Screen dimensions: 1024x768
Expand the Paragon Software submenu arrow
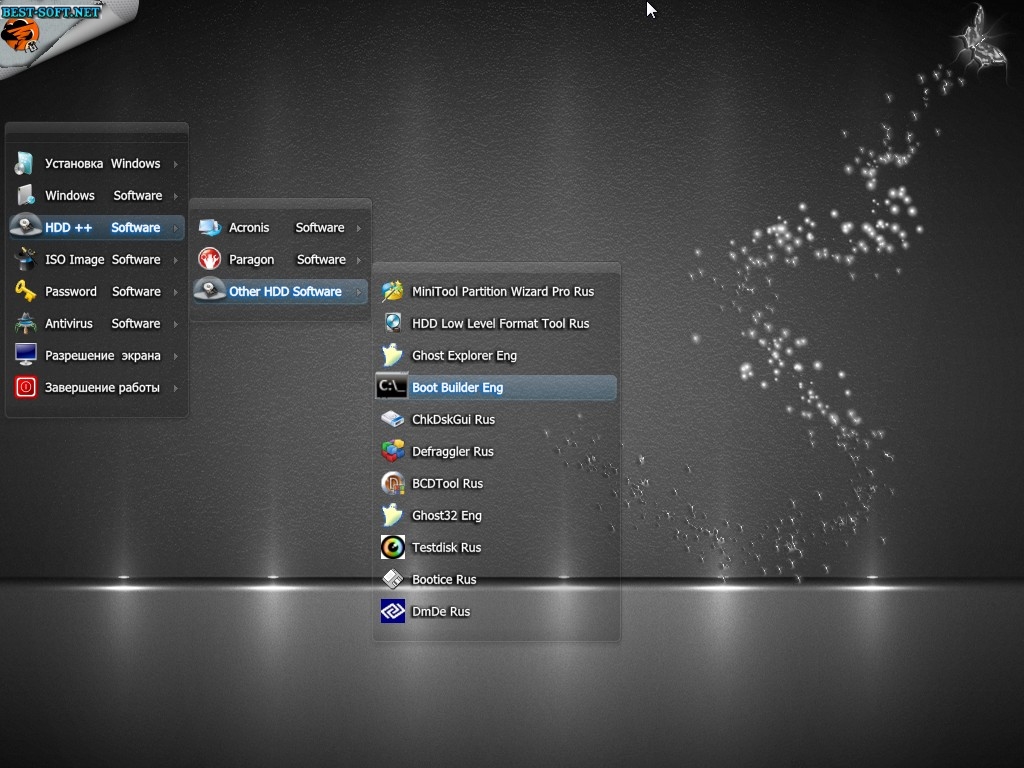pos(359,260)
